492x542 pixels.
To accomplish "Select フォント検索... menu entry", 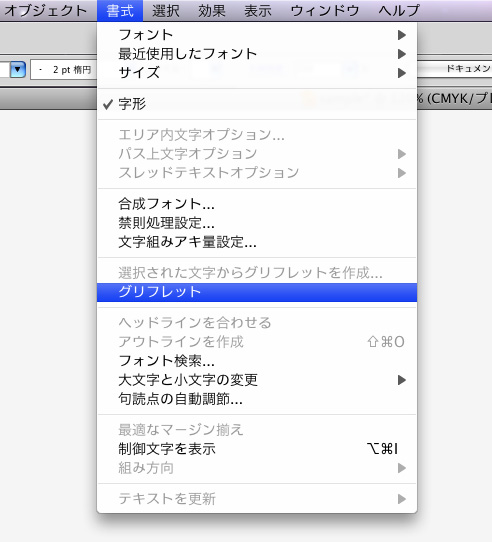I will 257,361.
